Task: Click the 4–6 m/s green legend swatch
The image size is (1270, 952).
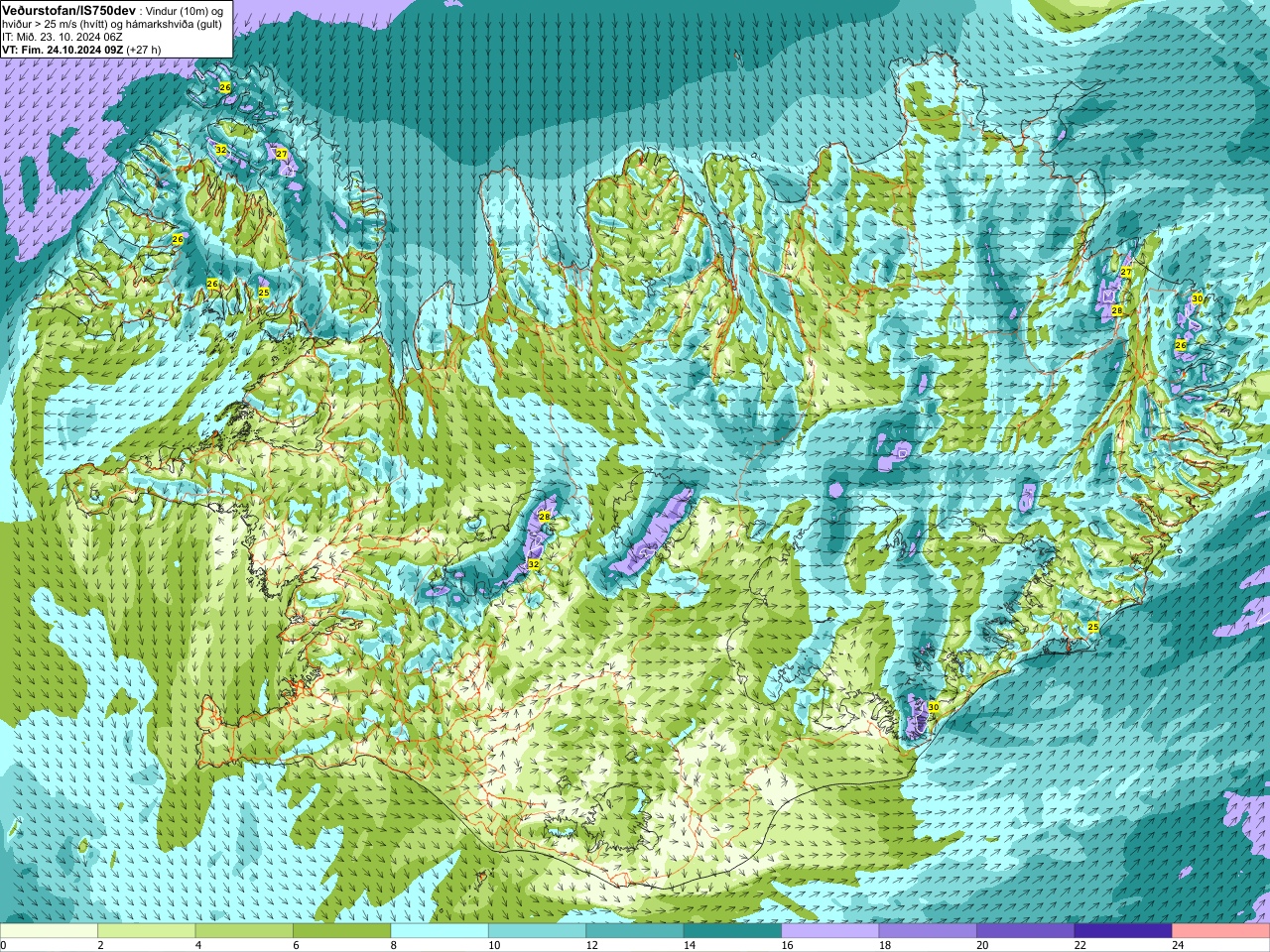Action: pos(244,930)
